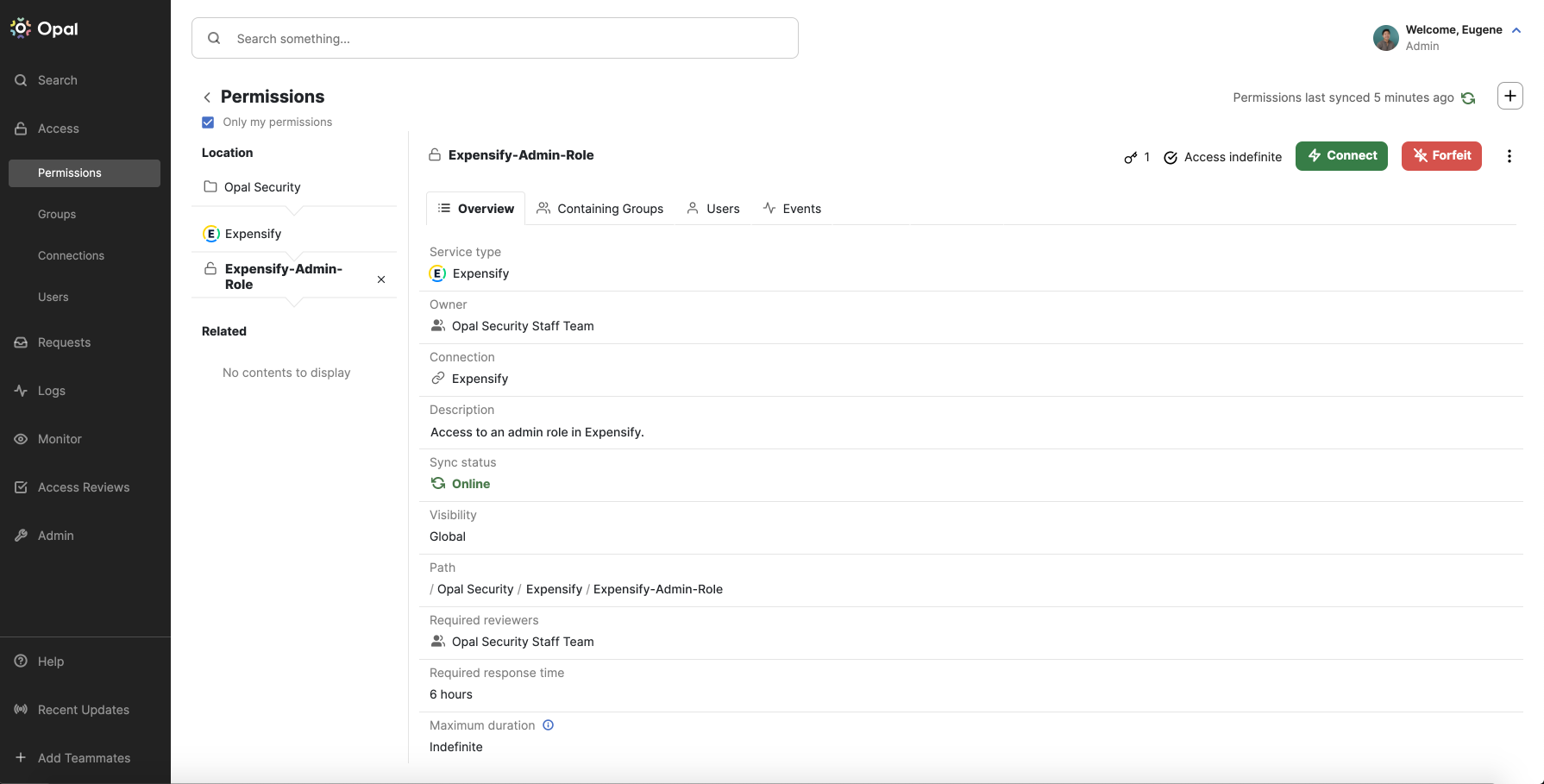Close the Expensify-Admin-Role selection
1544x784 pixels.
[x=381, y=279]
